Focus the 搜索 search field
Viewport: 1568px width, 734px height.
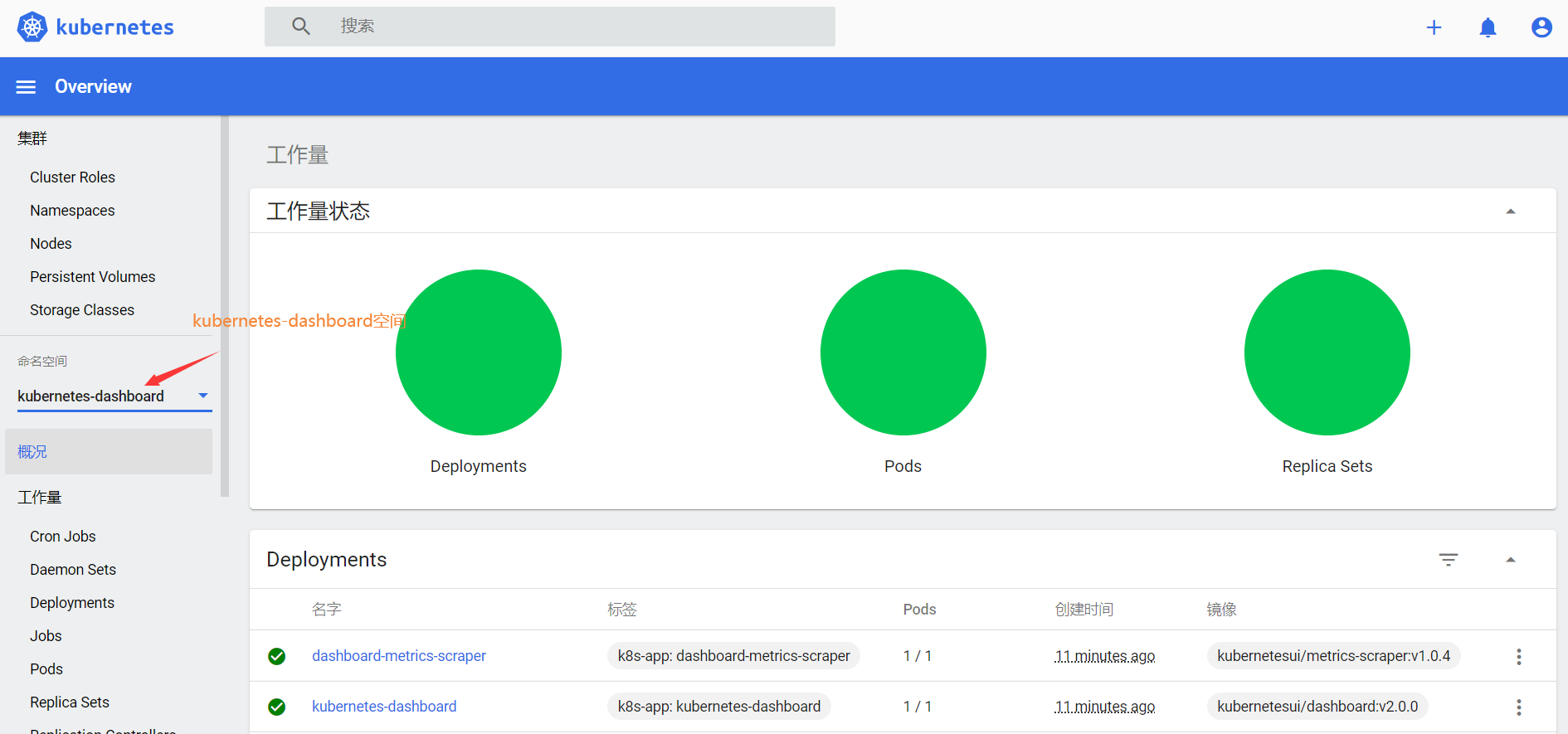click(x=549, y=27)
